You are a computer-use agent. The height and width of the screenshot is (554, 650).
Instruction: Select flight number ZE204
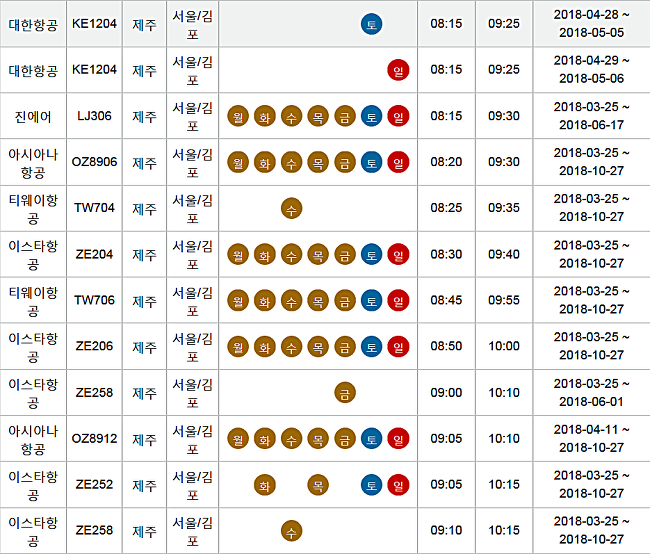coord(94,254)
